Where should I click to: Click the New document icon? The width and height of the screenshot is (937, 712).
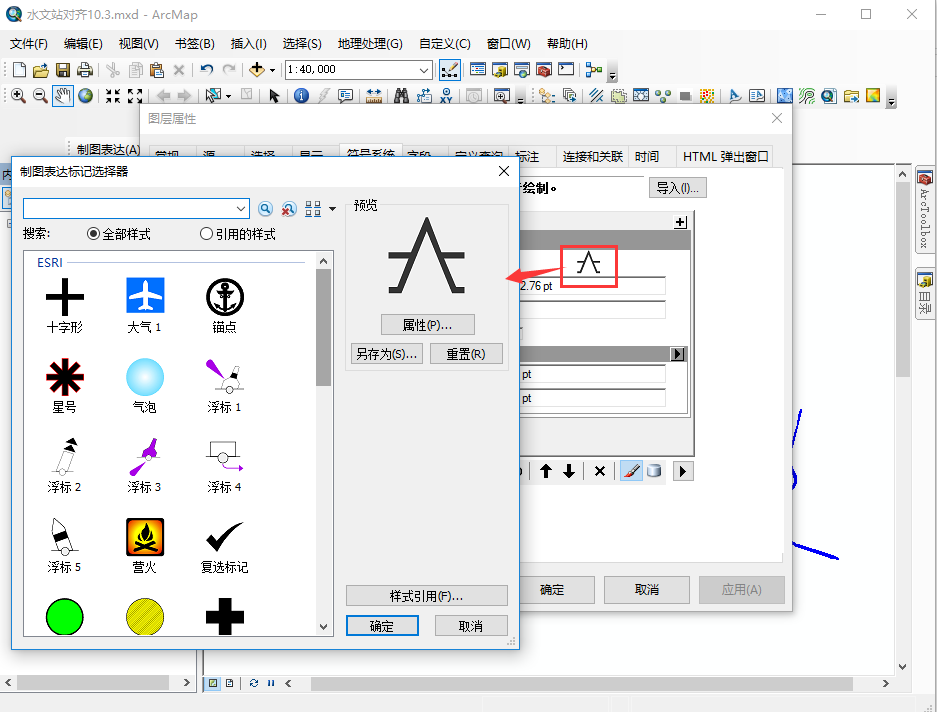[x=19, y=70]
